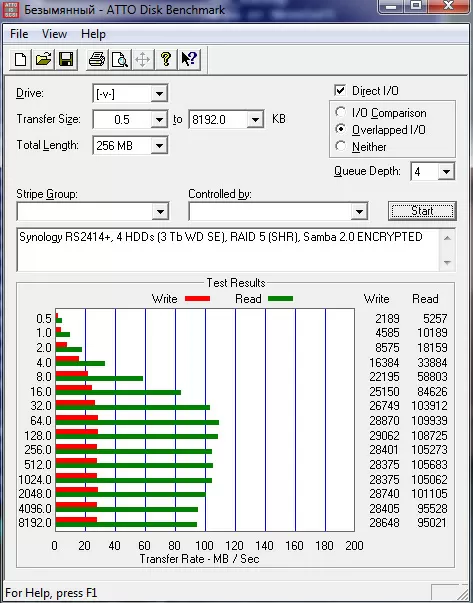Open the Help menu
The width and height of the screenshot is (473, 603).
tap(93, 34)
